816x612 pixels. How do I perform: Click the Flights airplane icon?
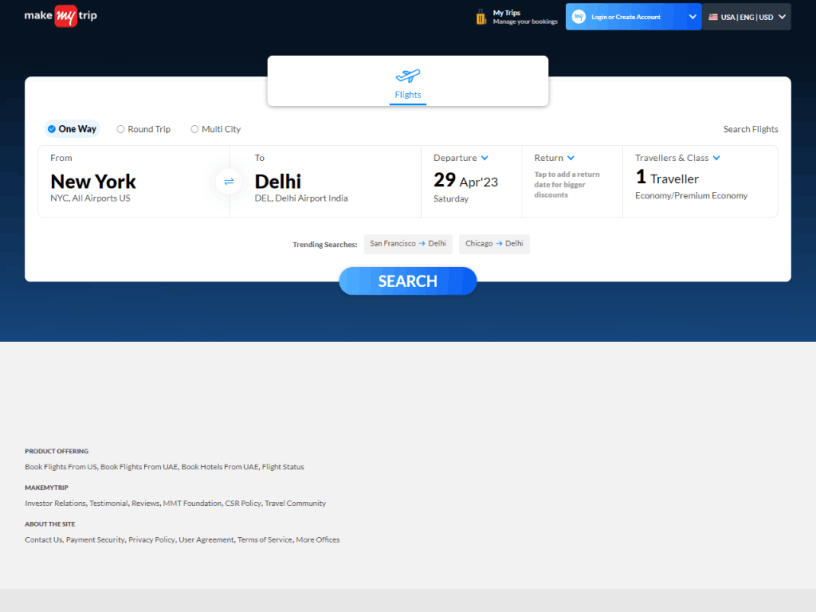pyautogui.click(x=408, y=76)
